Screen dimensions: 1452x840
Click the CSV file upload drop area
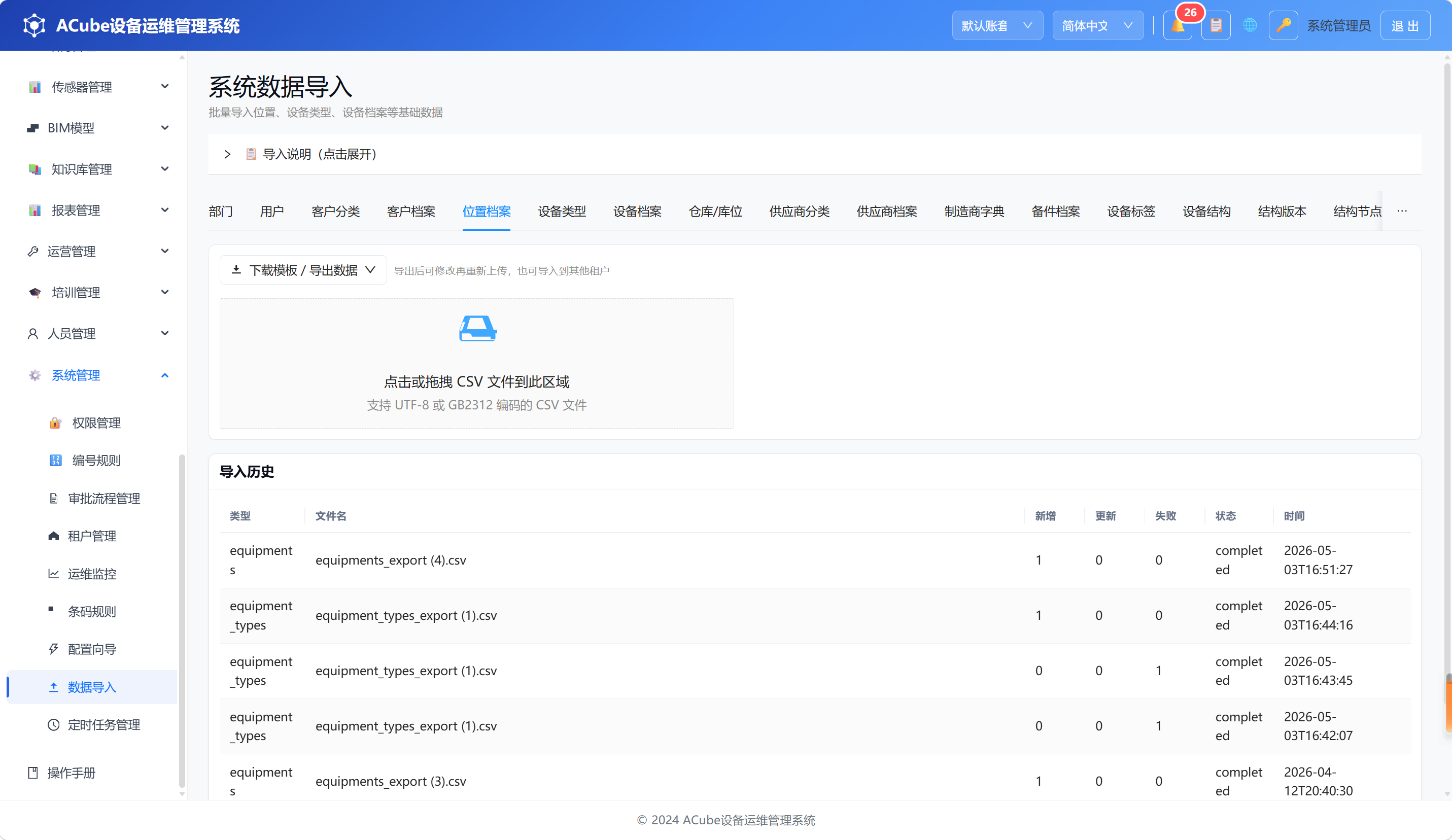[x=476, y=364]
